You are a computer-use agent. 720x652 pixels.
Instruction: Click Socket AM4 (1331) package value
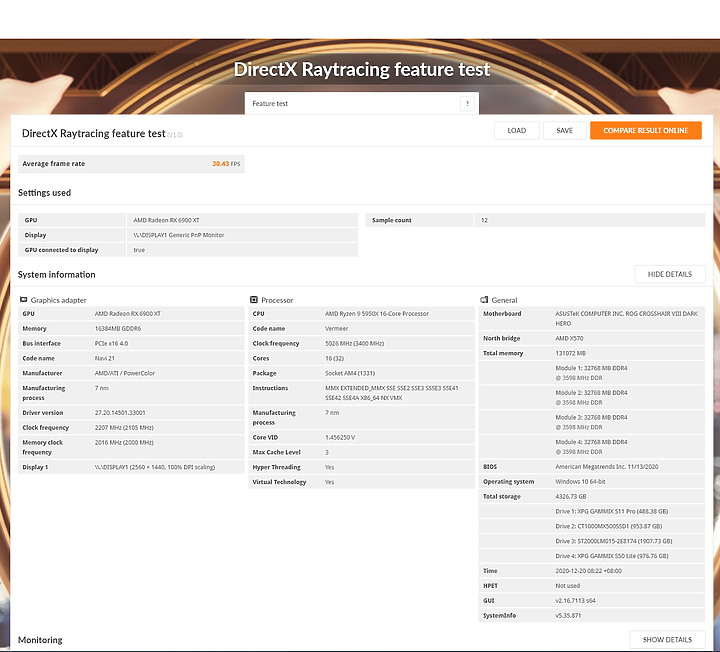coord(350,373)
